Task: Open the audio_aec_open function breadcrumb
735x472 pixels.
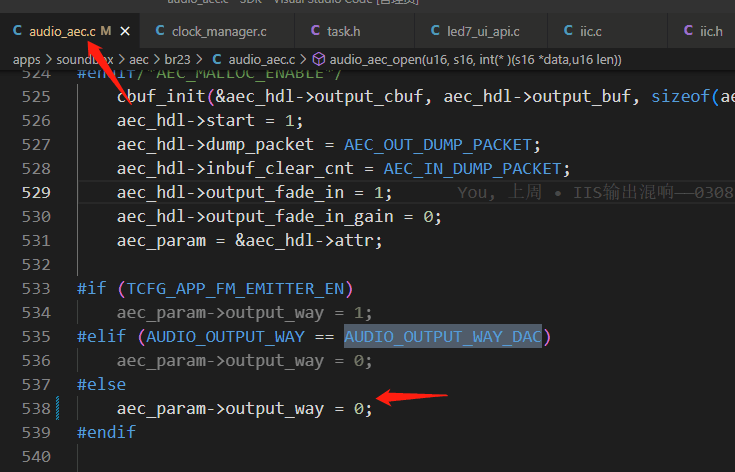Action: 475,60
